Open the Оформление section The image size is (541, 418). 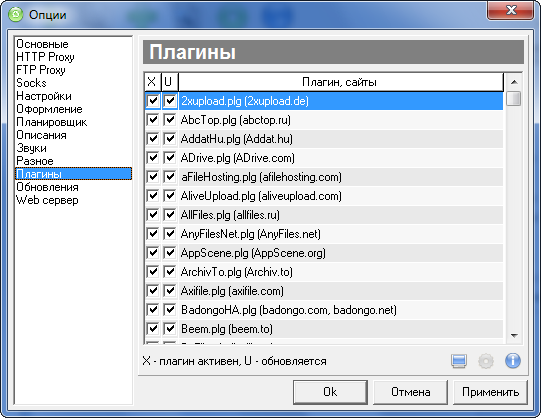click(x=73, y=109)
